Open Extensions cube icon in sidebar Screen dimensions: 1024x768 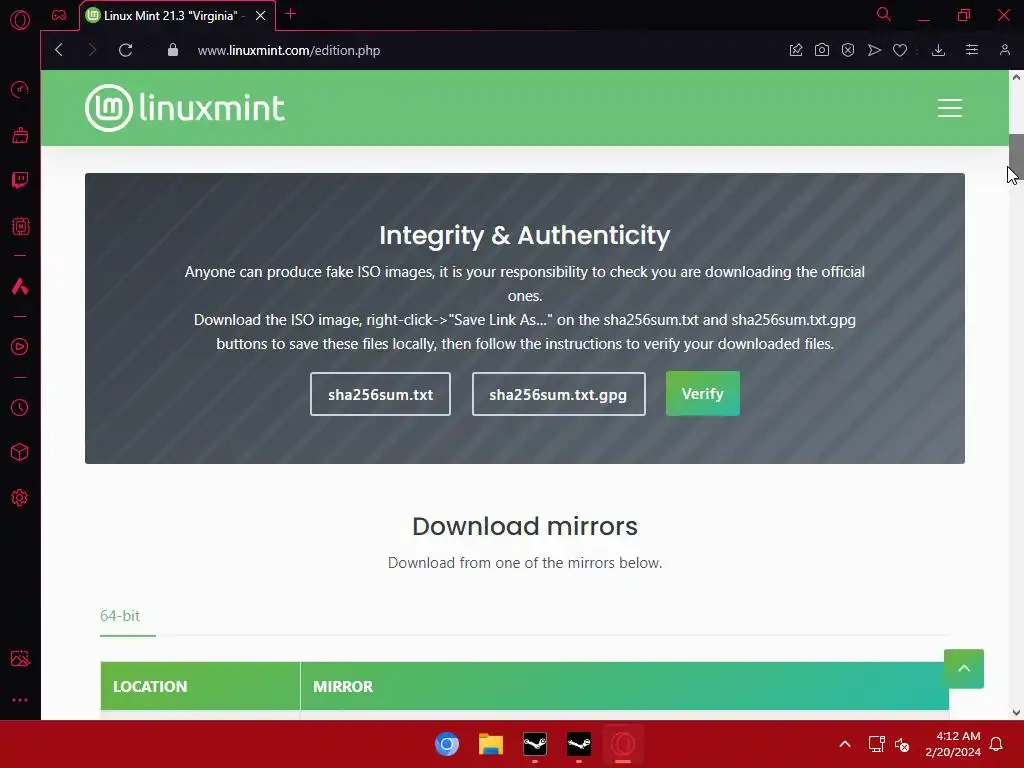click(x=20, y=452)
